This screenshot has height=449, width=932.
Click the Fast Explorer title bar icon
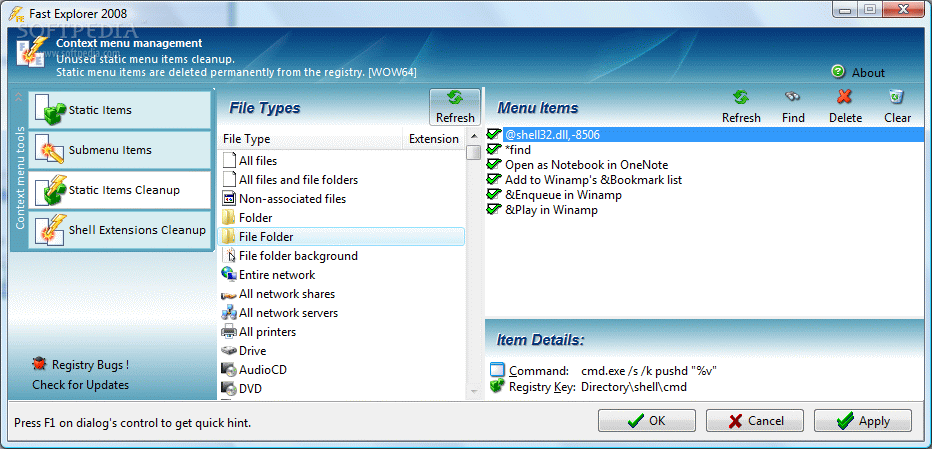tap(16, 12)
